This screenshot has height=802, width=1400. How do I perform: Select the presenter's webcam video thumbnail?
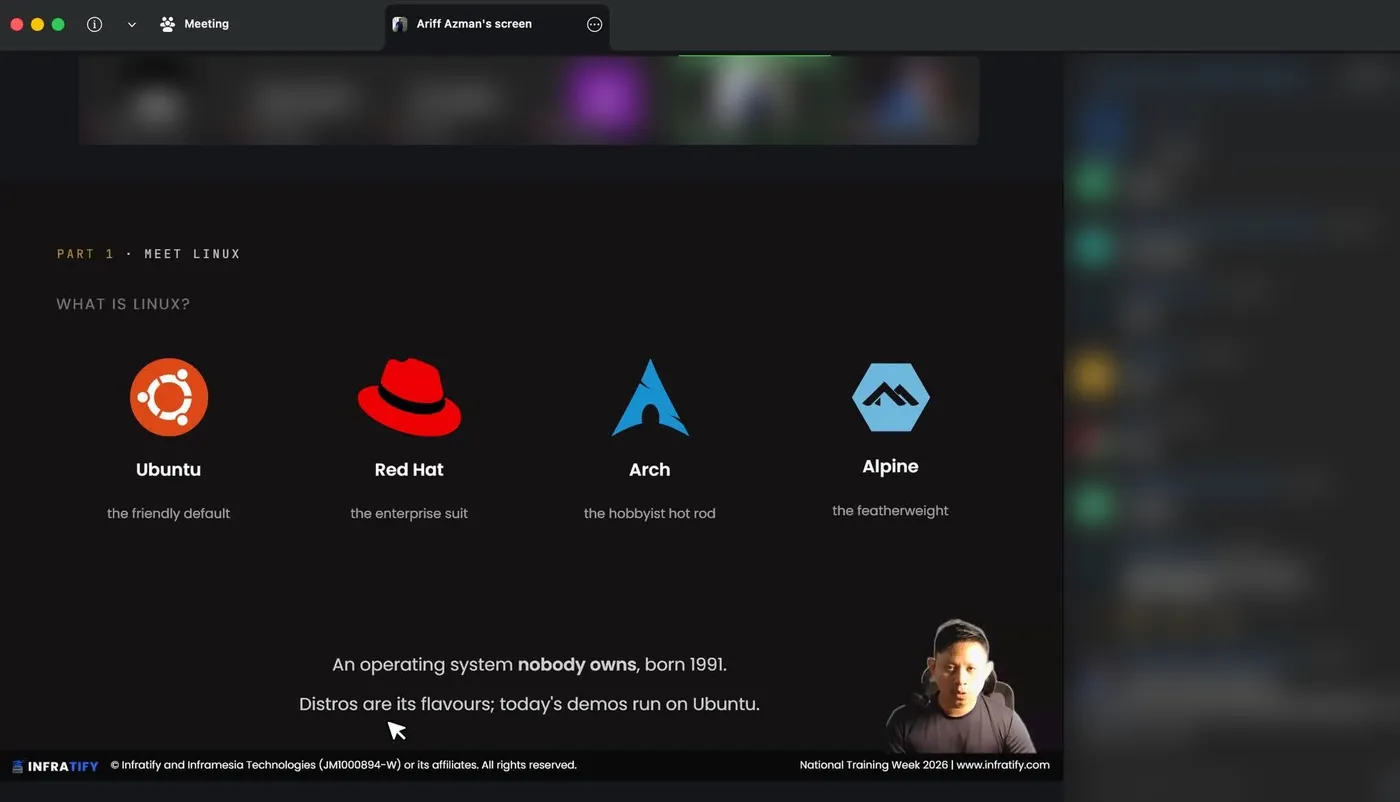pos(960,686)
